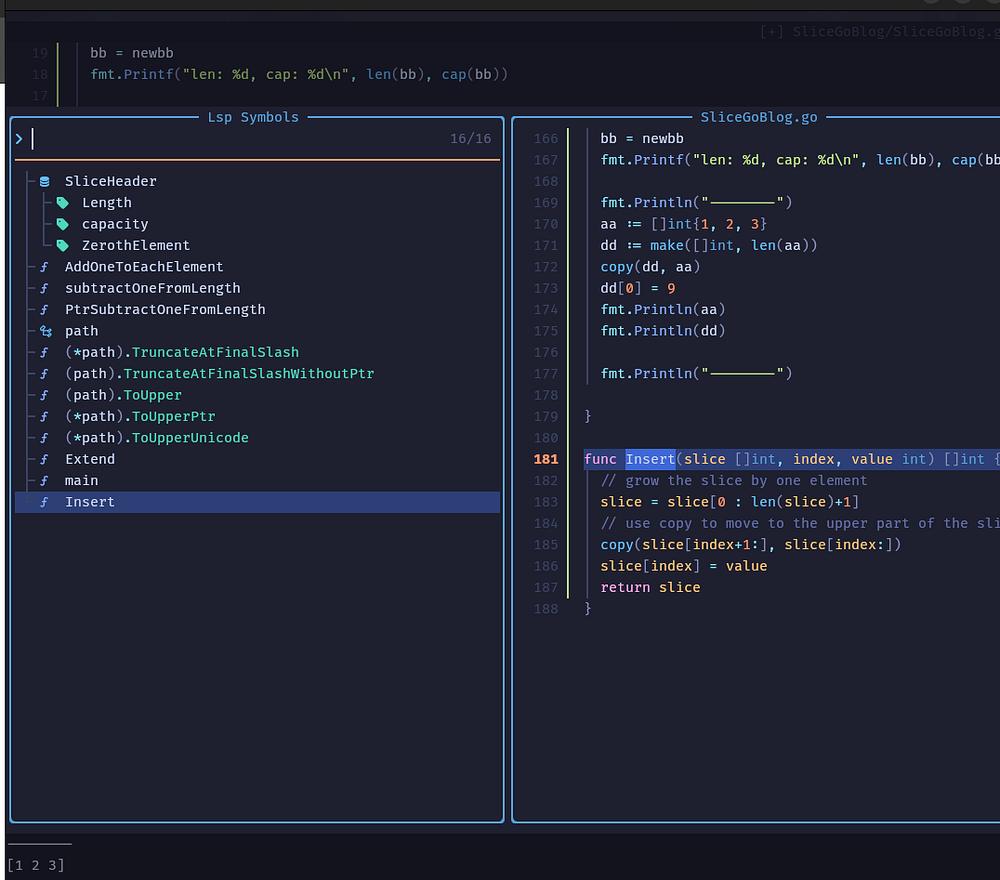The height and width of the screenshot is (880, 1000).
Task: Jump to (*path).TruncateAtFinalSlash method
Action: tap(181, 352)
